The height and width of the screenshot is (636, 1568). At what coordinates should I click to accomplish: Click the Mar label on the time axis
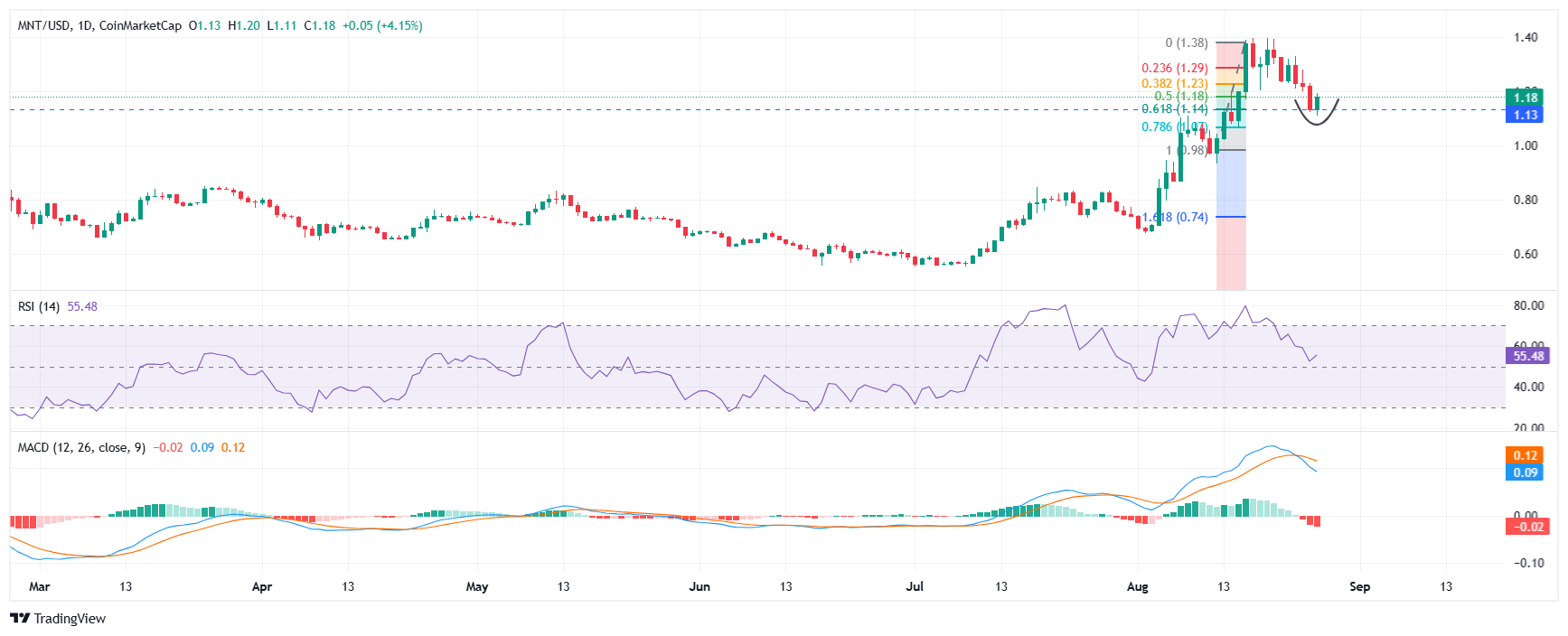point(39,586)
